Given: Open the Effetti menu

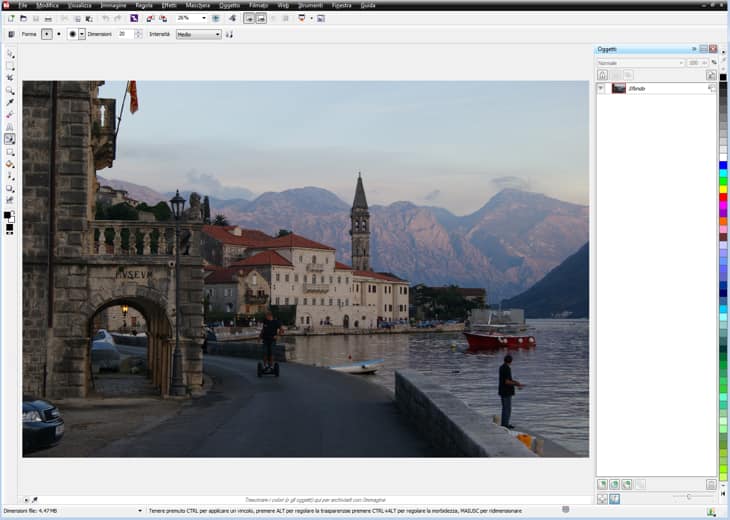Looking at the screenshot, I should pyautogui.click(x=169, y=5).
